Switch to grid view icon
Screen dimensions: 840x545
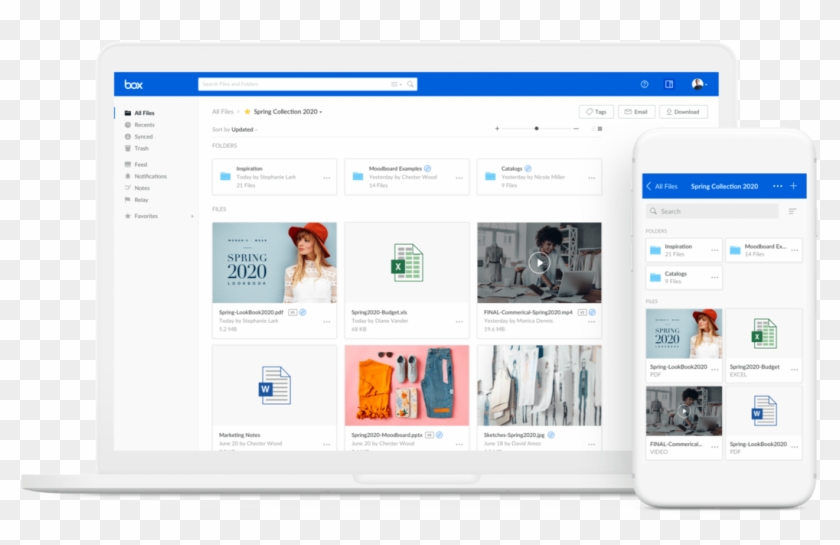click(x=600, y=129)
